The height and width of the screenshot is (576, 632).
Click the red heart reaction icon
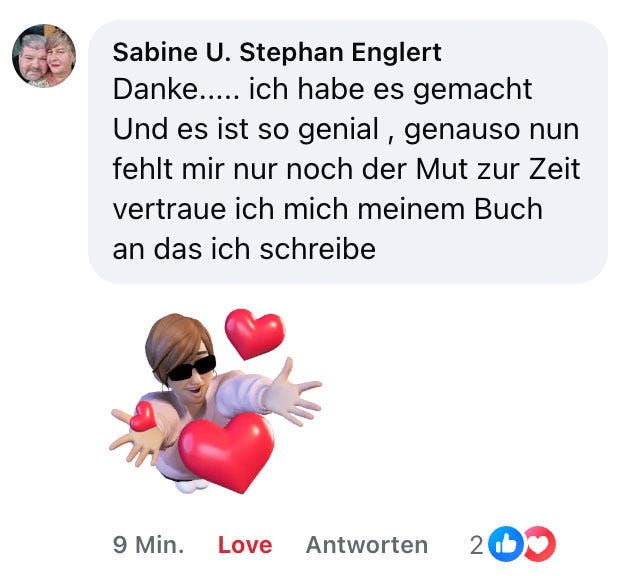pos(539,544)
